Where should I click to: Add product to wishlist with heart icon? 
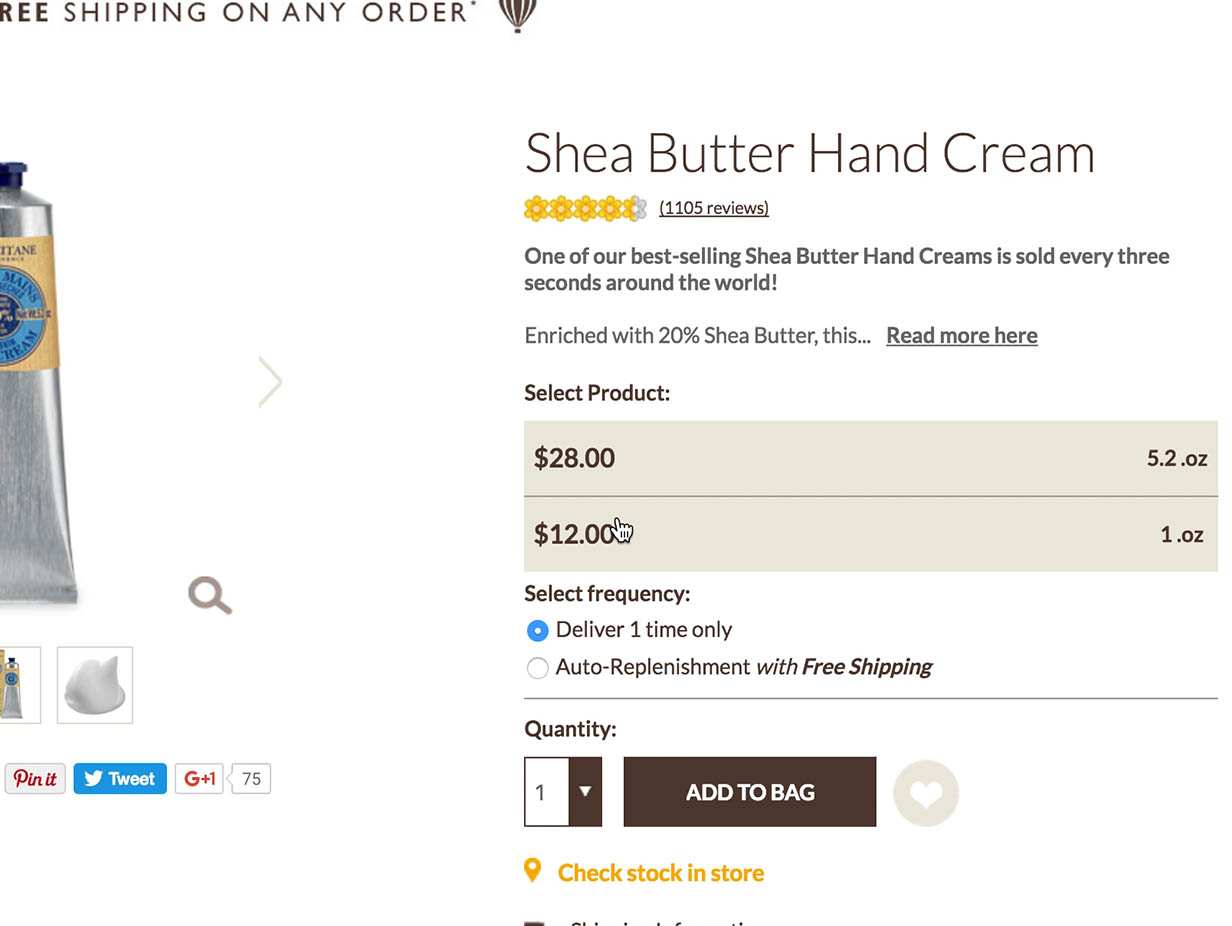click(x=926, y=793)
